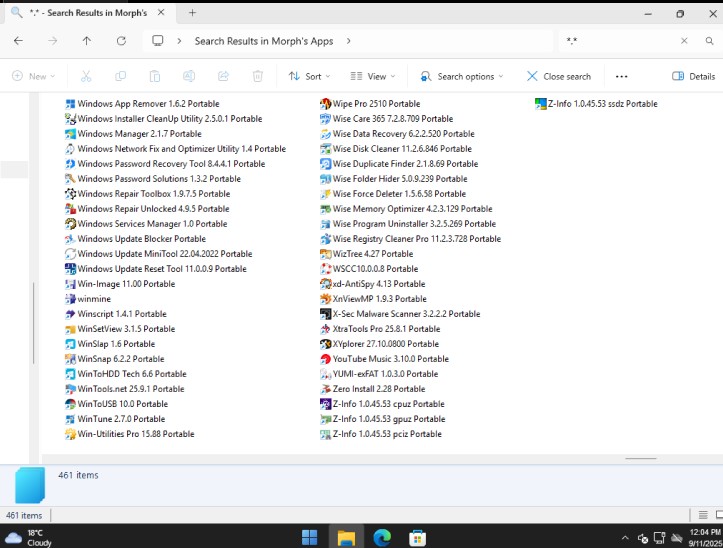Select the Z-Info cpuz Portable icon
This screenshot has height=548, width=723.
point(326,404)
